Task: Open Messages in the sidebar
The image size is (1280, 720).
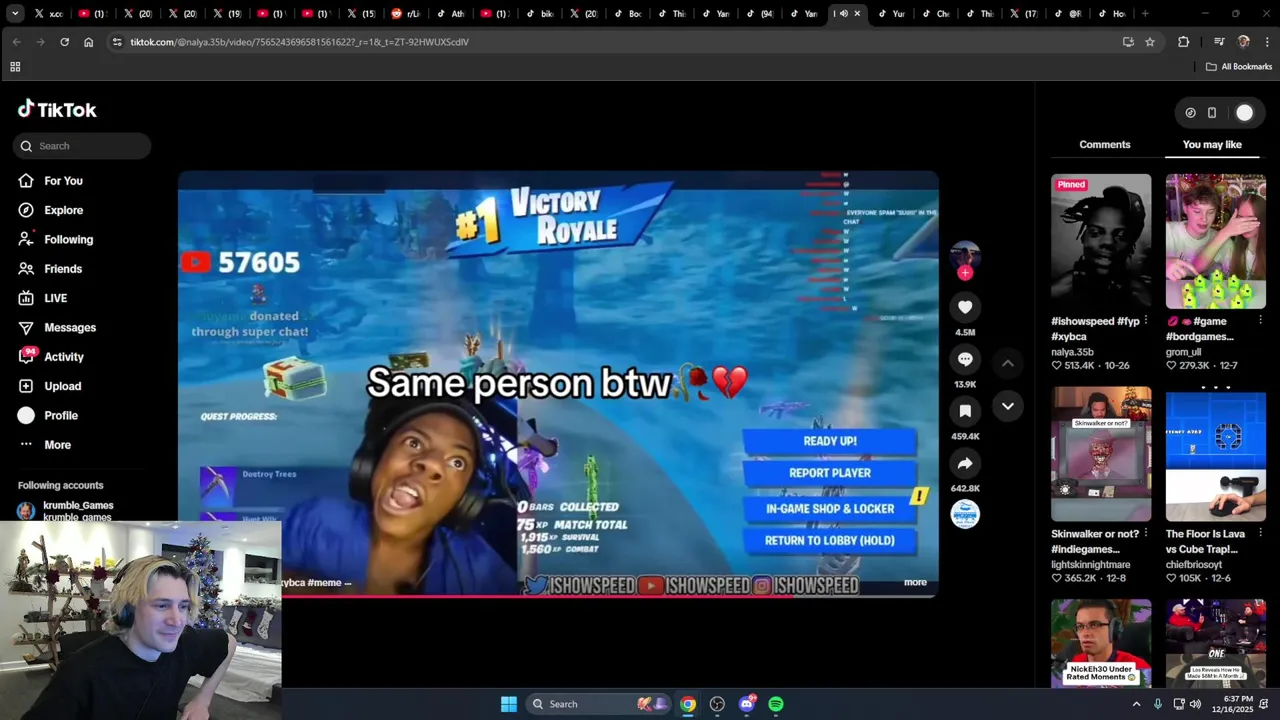Action: pyautogui.click(x=57, y=328)
